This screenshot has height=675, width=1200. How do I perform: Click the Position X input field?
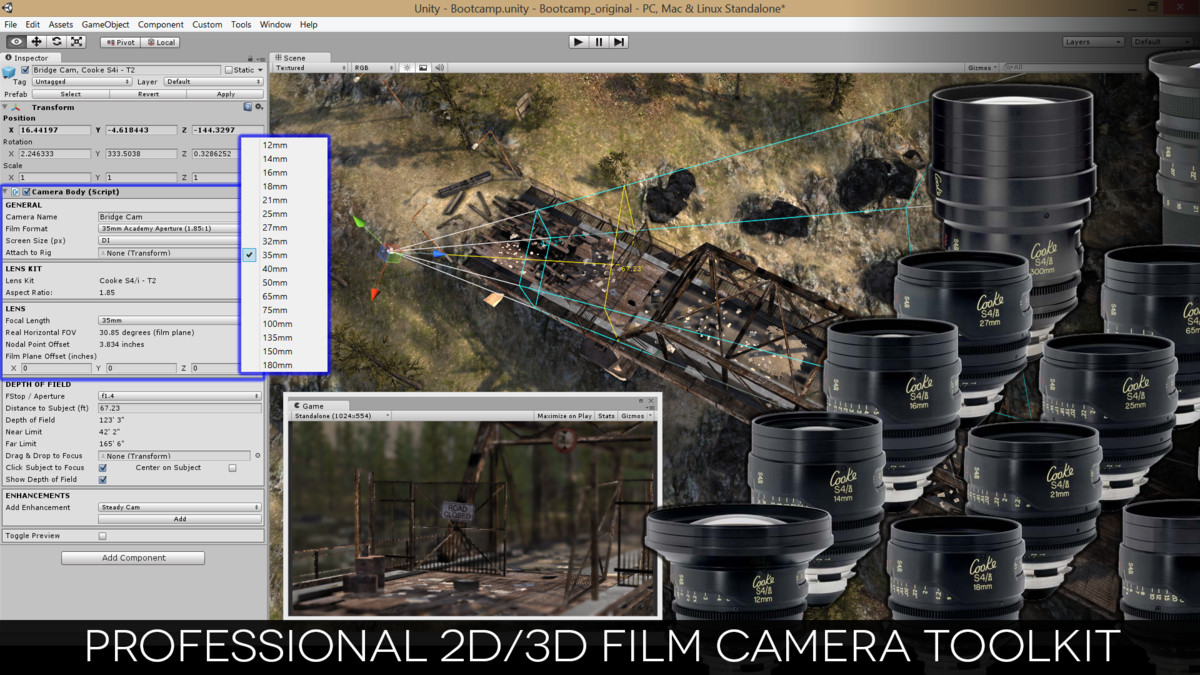coord(57,130)
